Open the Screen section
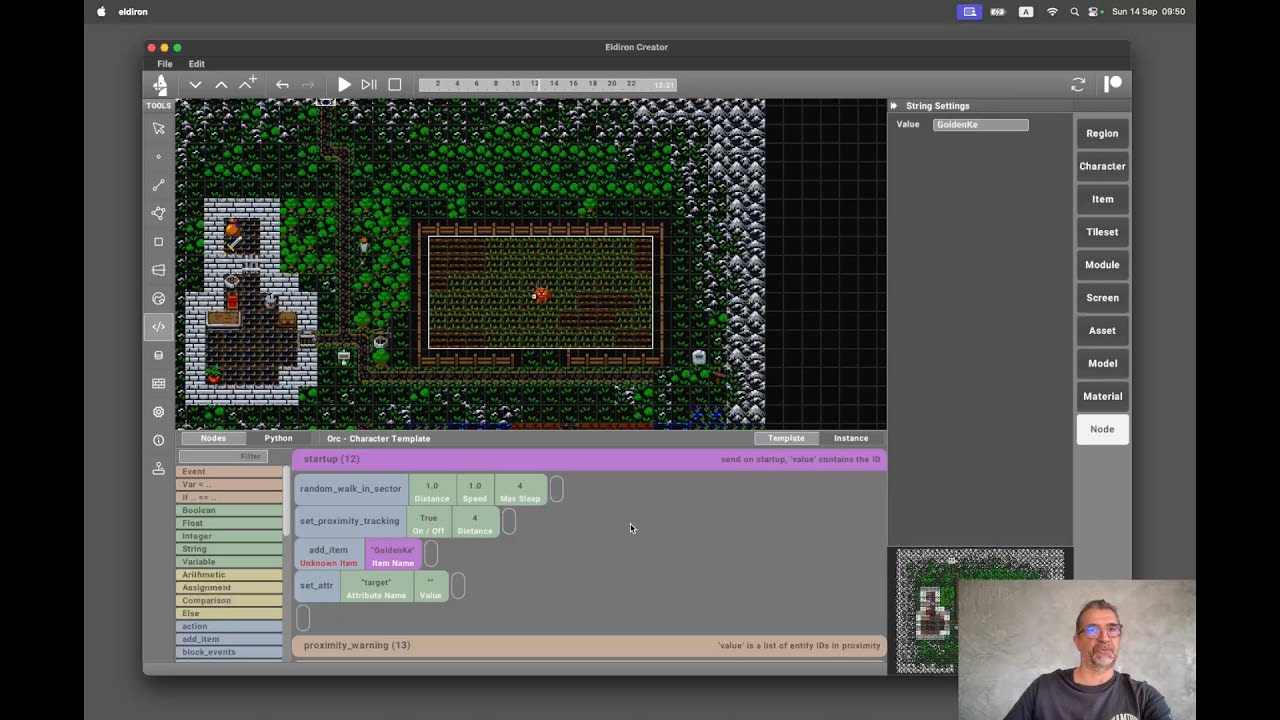This screenshot has height=720, width=1280. (x=1102, y=298)
